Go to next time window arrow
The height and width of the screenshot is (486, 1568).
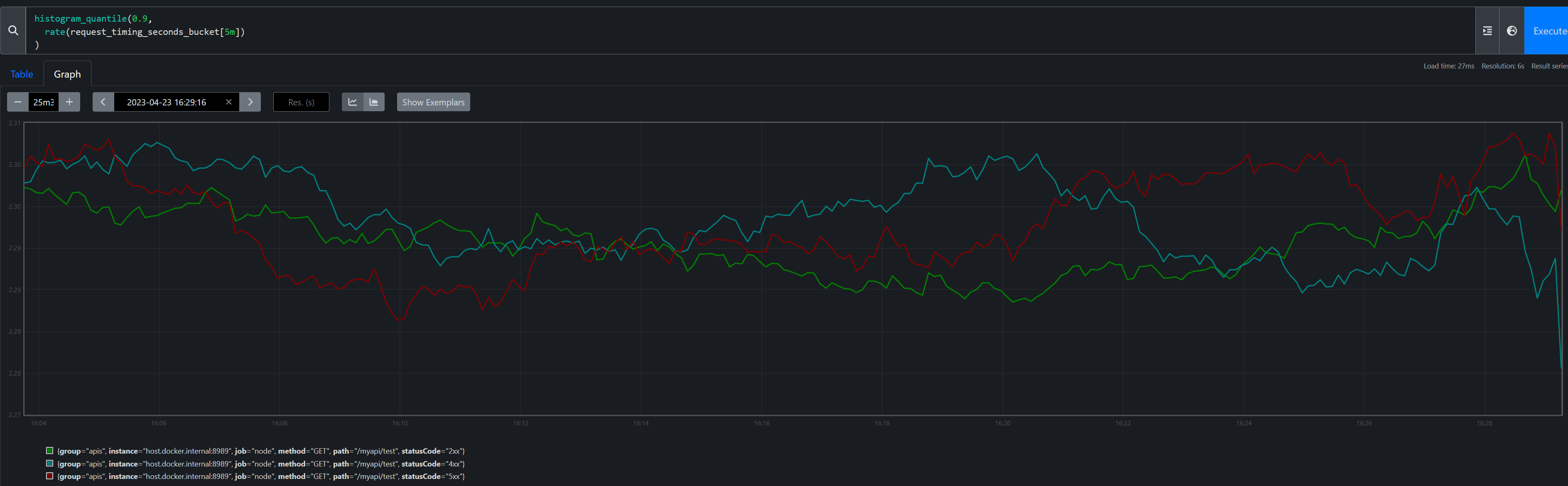pos(250,102)
